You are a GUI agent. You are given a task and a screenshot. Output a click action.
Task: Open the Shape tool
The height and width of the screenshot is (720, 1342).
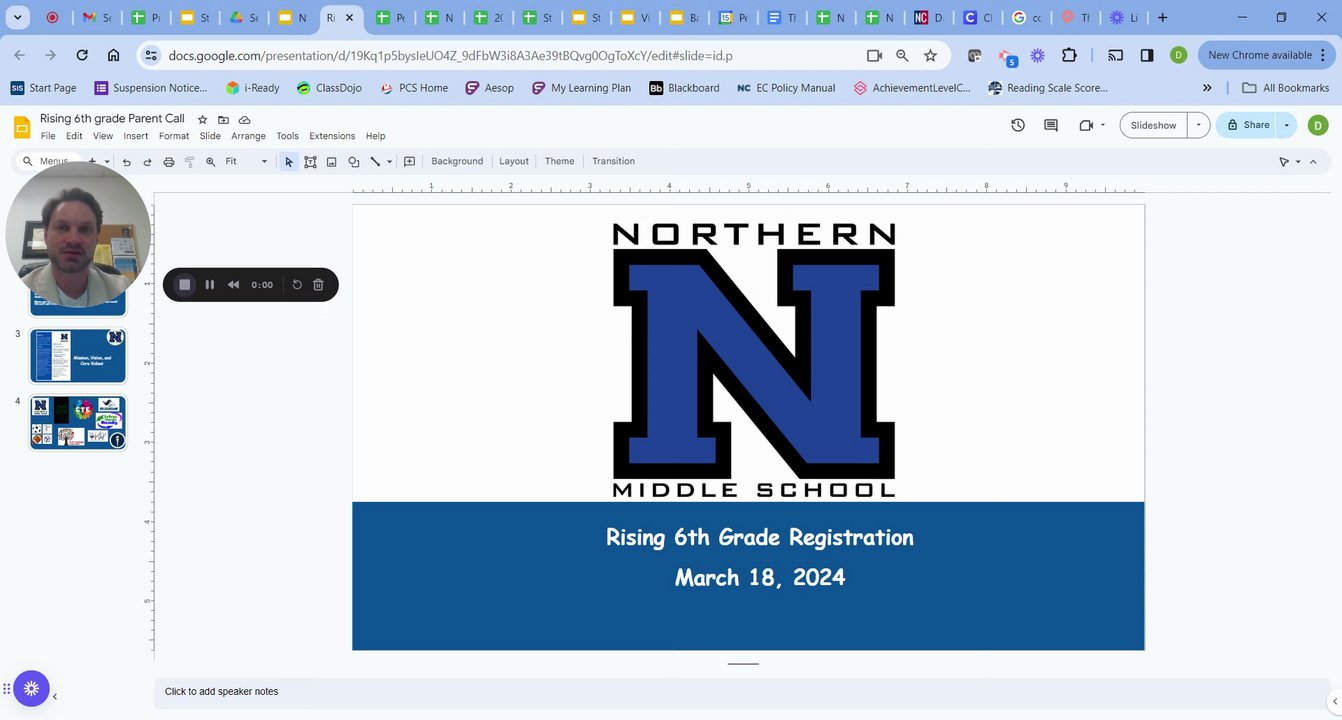click(x=354, y=161)
